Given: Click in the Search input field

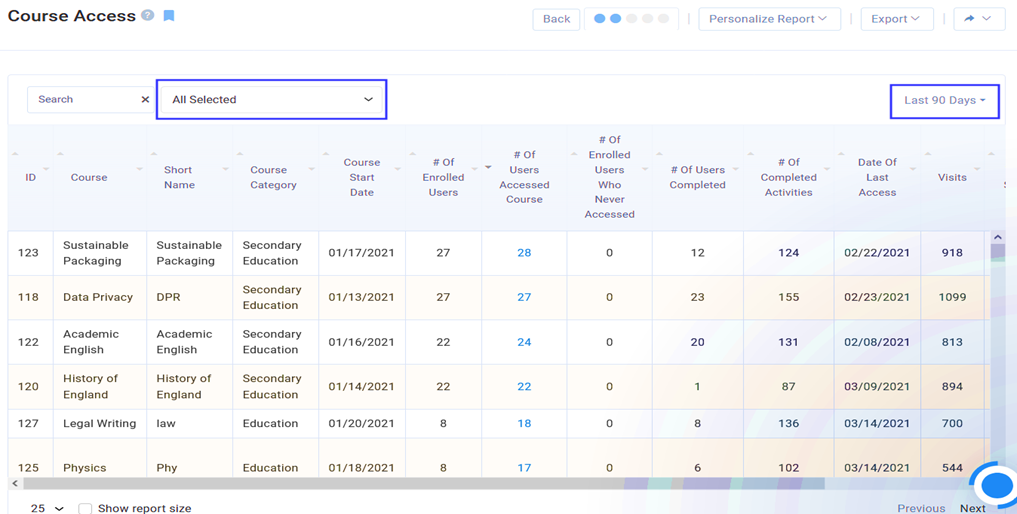Looking at the screenshot, I should pos(84,99).
